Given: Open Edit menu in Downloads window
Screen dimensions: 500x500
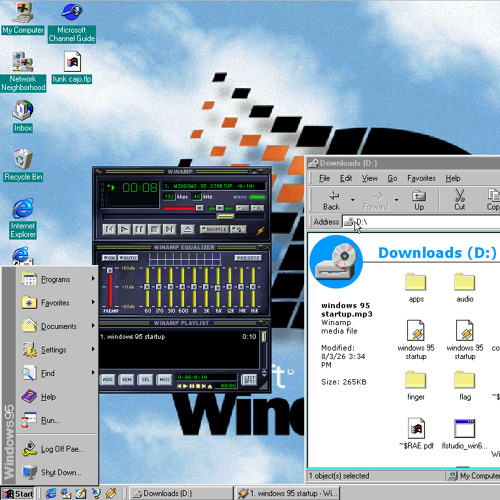Looking at the screenshot, I should (x=346, y=178).
